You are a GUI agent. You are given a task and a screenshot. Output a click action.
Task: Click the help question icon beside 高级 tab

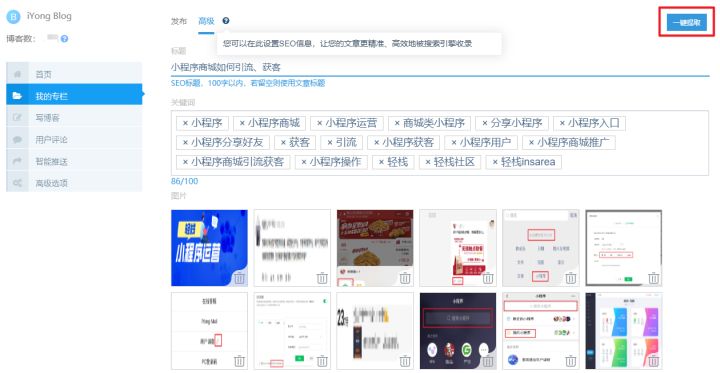(x=225, y=21)
